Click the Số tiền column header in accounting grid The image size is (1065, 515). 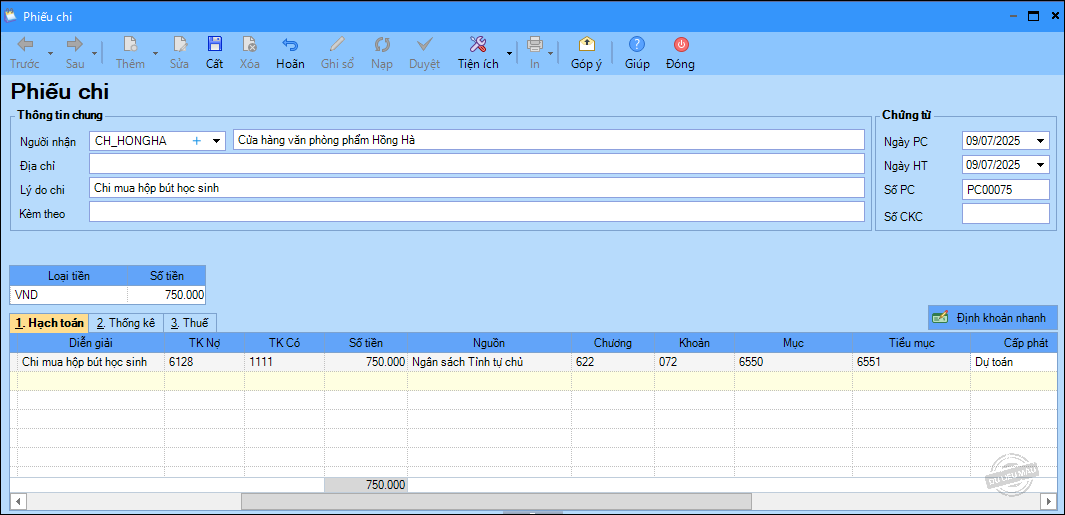pos(366,343)
